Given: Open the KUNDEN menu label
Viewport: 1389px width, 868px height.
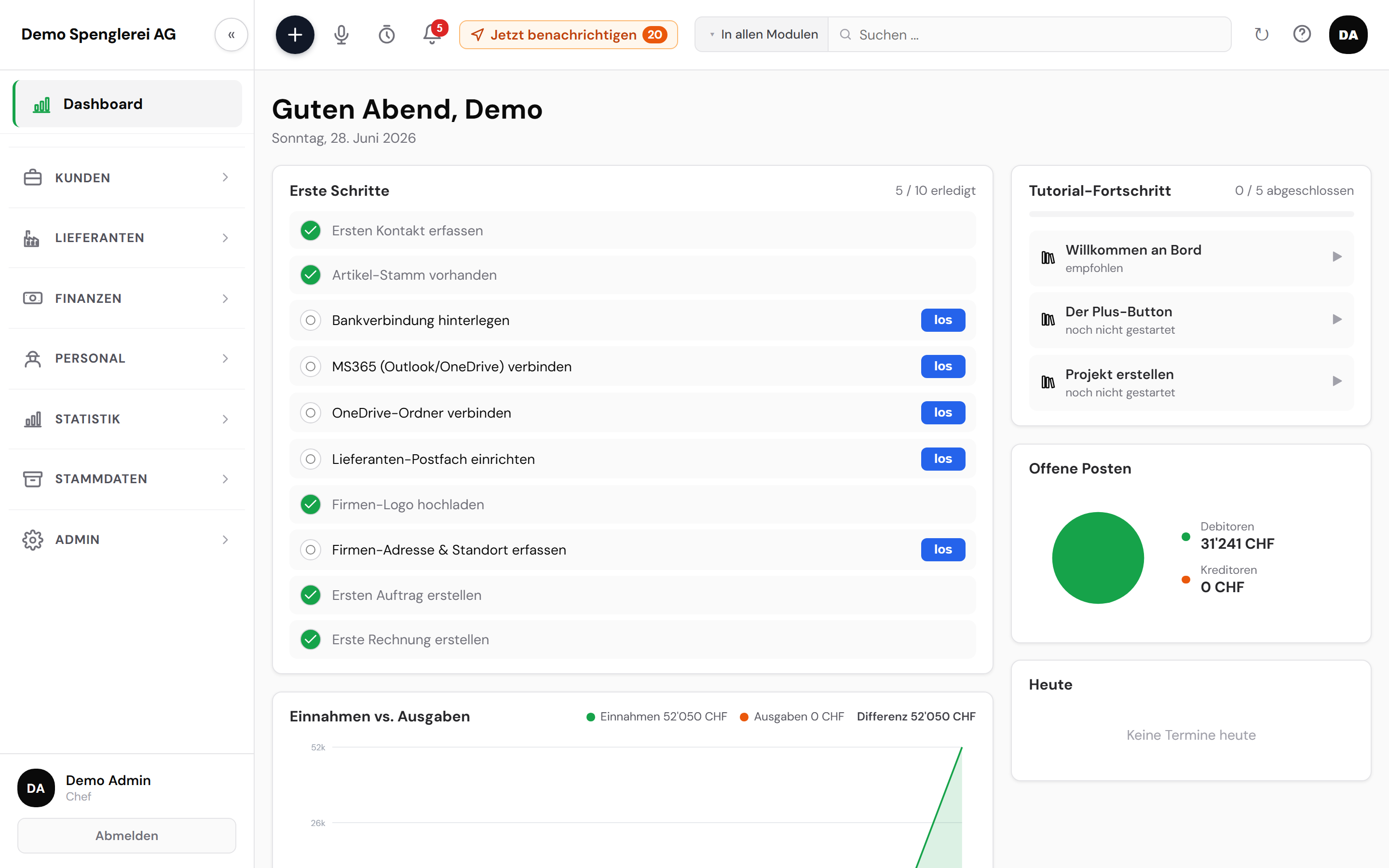Looking at the screenshot, I should pos(82,178).
